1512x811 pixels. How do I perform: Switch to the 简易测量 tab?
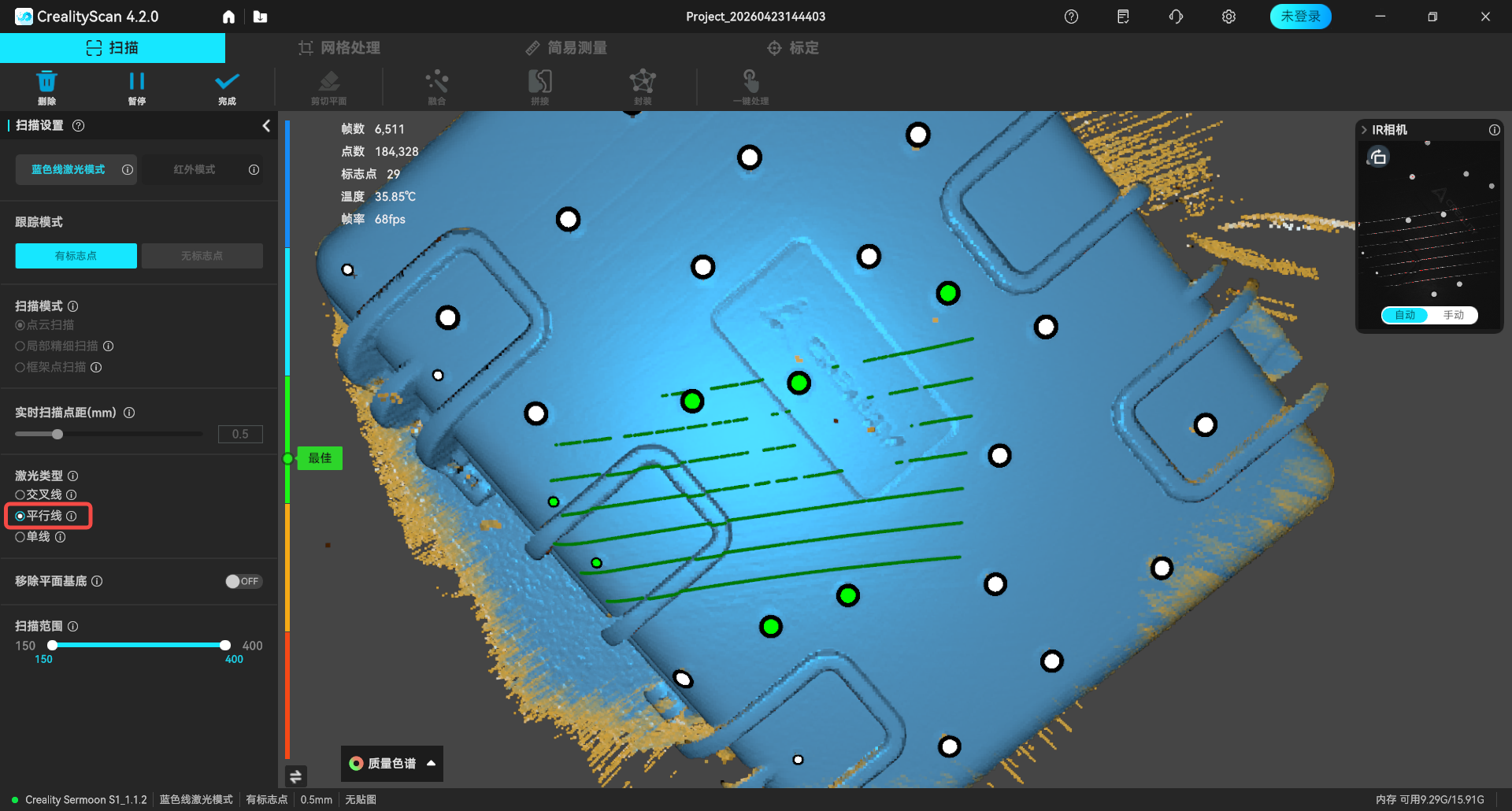coord(566,48)
